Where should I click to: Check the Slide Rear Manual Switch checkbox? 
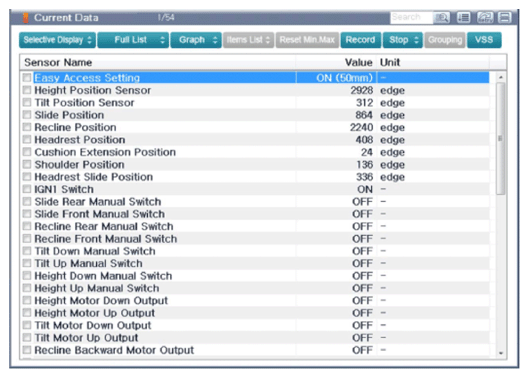pyautogui.click(x=27, y=201)
